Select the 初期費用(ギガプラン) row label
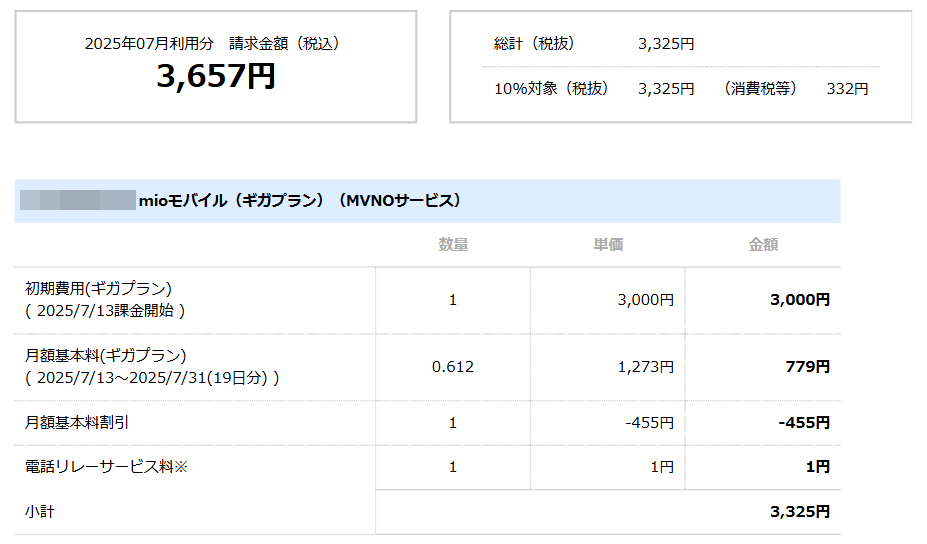 coord(99,289)
